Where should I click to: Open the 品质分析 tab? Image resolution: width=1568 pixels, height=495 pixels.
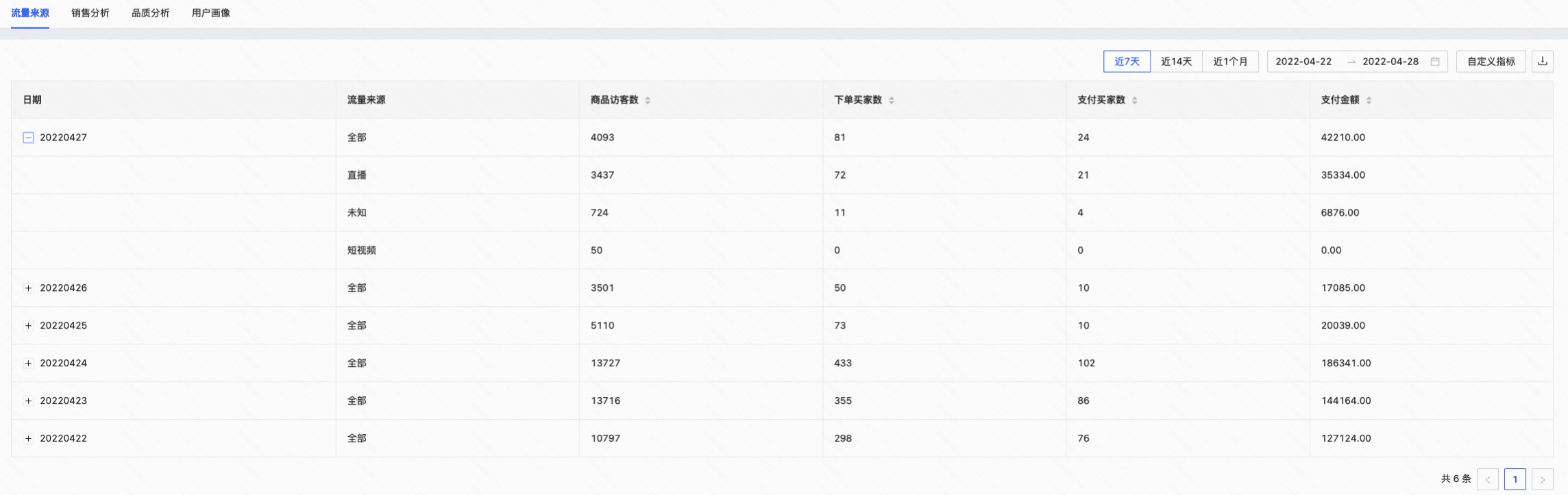[151, 13]
